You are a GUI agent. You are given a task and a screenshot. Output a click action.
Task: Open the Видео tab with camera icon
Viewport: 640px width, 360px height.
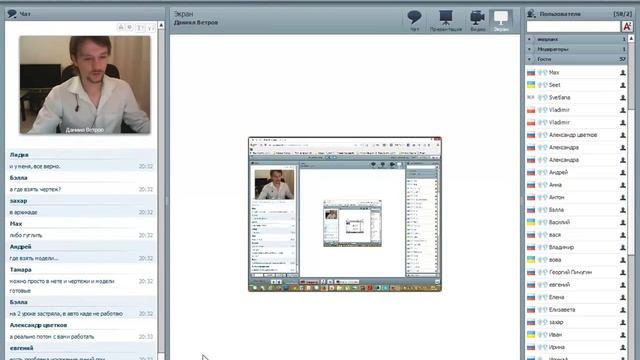(x=477, y=20)
